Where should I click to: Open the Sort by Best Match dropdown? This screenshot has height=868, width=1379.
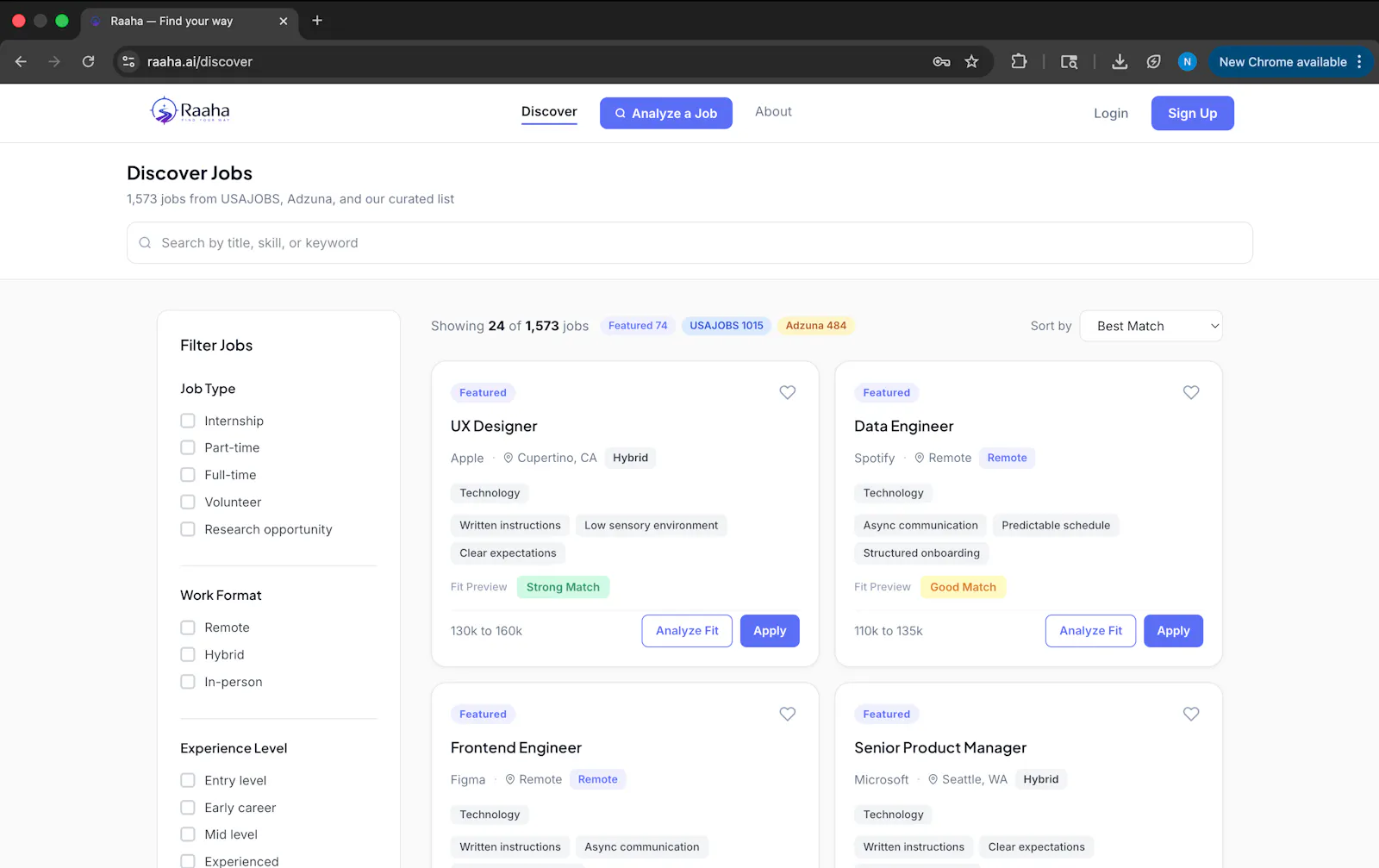pyautogui.click(x=1151, y=326)
